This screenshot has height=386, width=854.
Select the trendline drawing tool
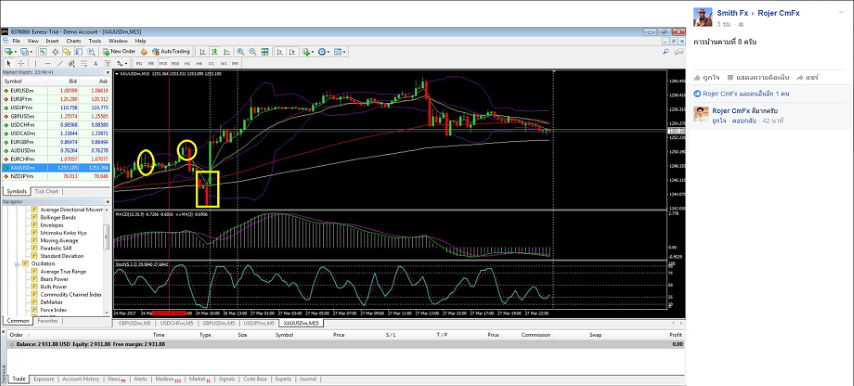click(x=59, y=63)
